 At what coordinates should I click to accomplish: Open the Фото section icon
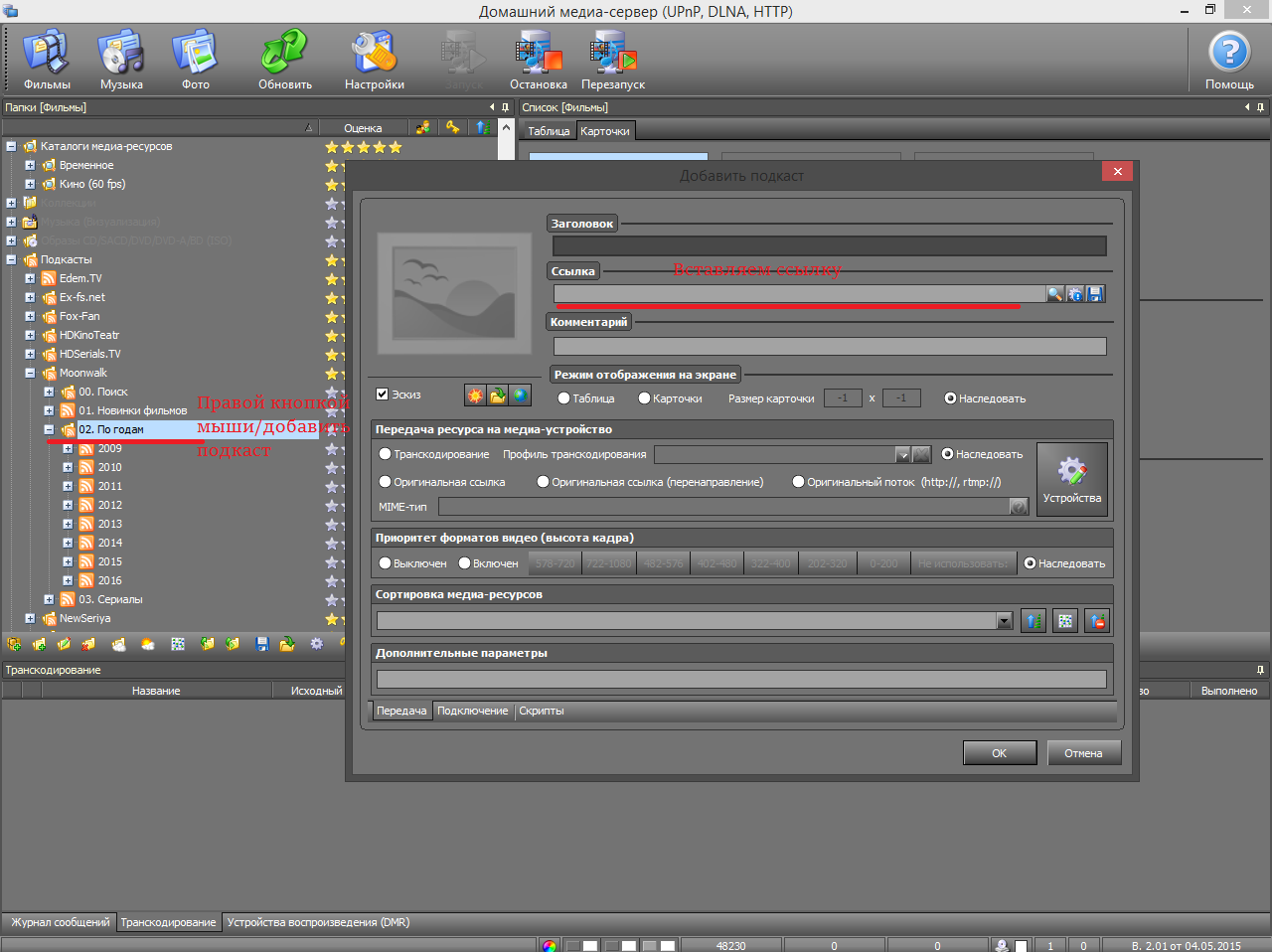click(196, 60)
